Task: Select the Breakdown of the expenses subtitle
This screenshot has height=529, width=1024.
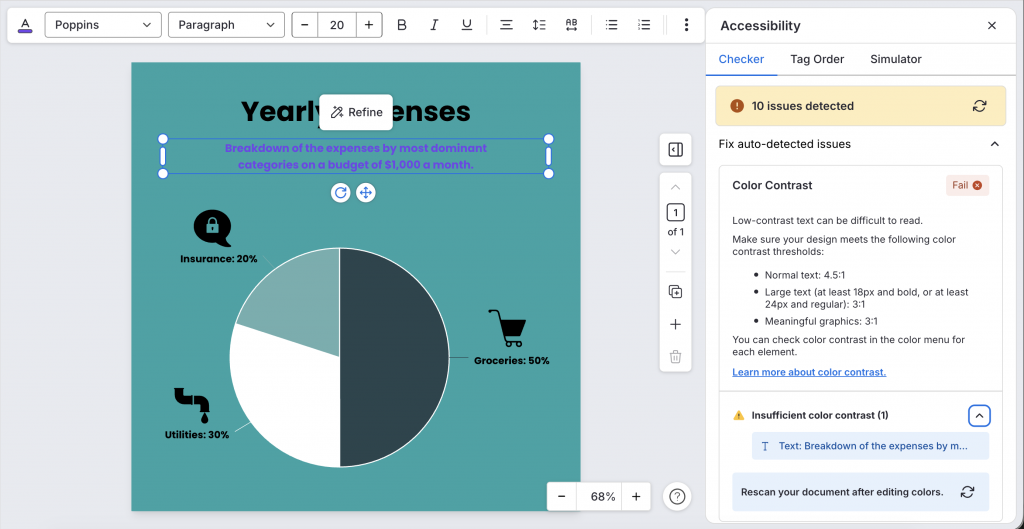Action: (356, 156)
